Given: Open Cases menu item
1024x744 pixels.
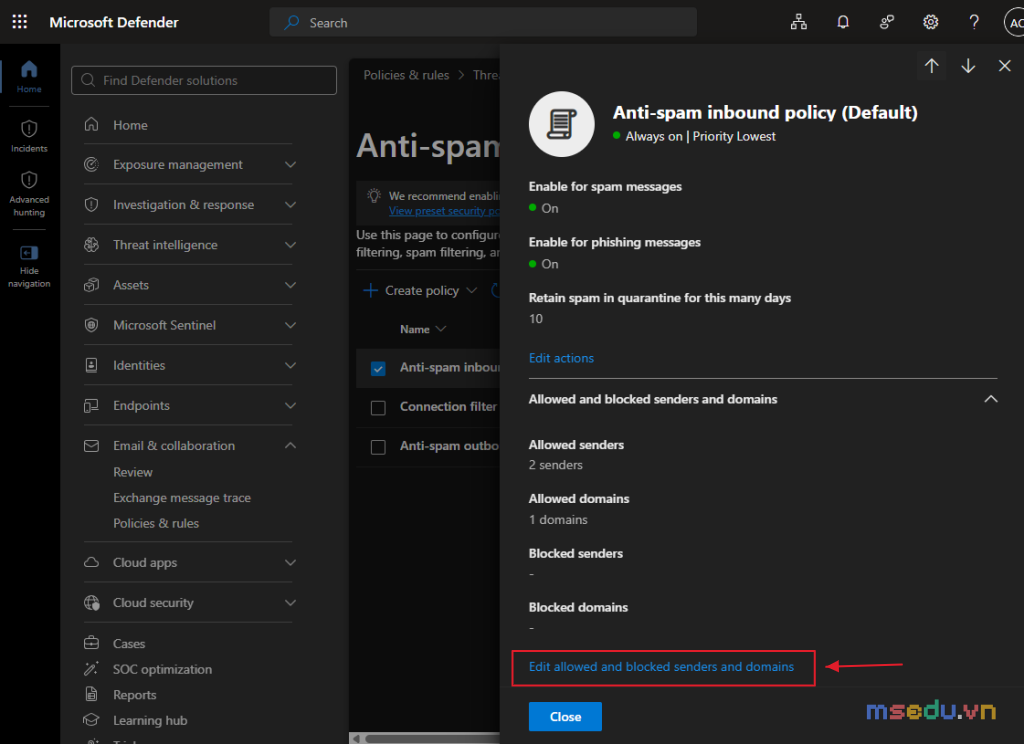Looking at the screenshot, I should click(x=129, y=643).
